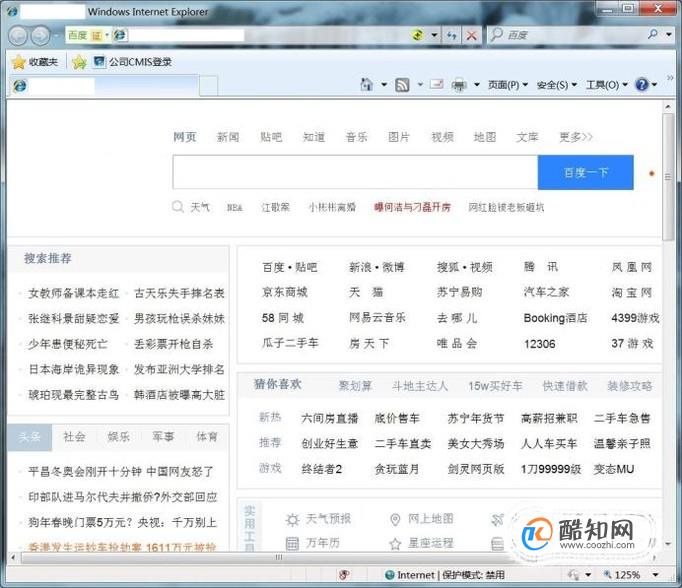Click hot search 江歌案

pyautogui.click(x=275, y=207)
